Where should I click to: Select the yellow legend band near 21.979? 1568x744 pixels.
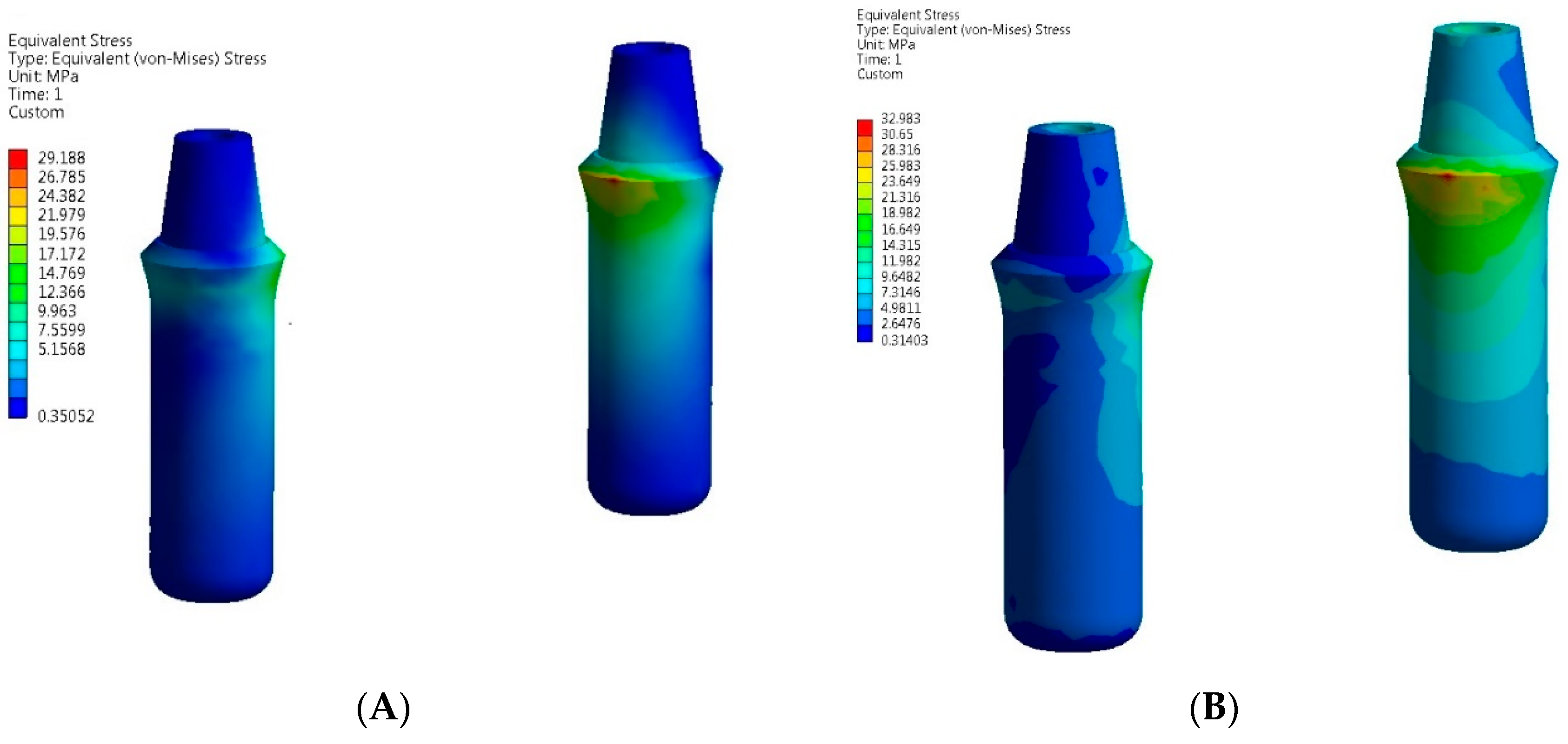click(x=18, y=216)
